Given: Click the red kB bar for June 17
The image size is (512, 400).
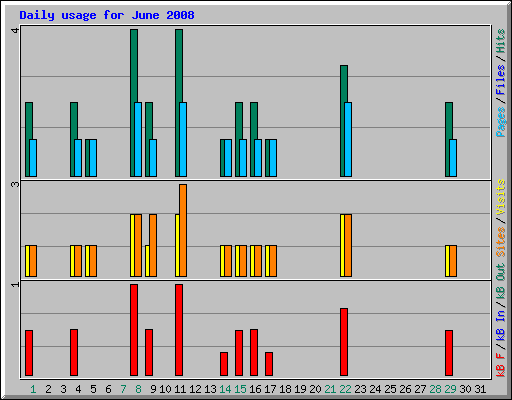Looking at the screenshot, I should pos(269,364).
